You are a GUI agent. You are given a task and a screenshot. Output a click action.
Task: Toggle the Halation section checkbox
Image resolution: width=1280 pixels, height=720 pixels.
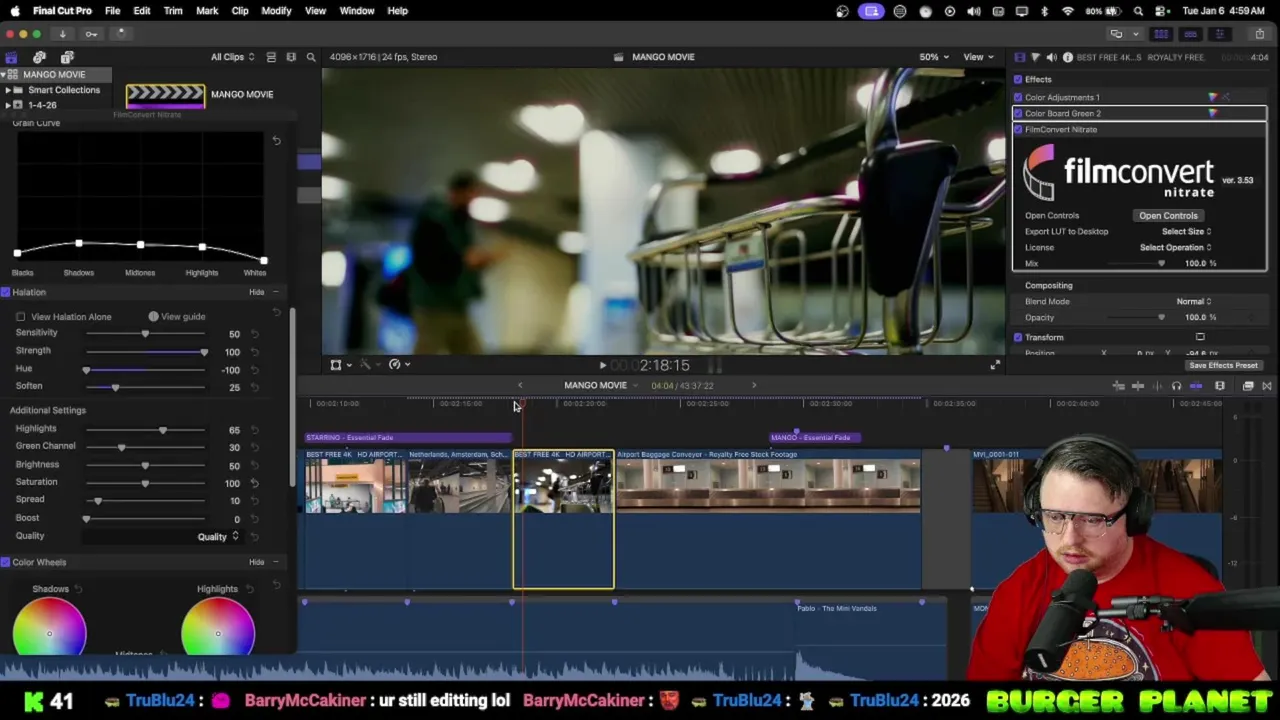(x=5, y=292)
